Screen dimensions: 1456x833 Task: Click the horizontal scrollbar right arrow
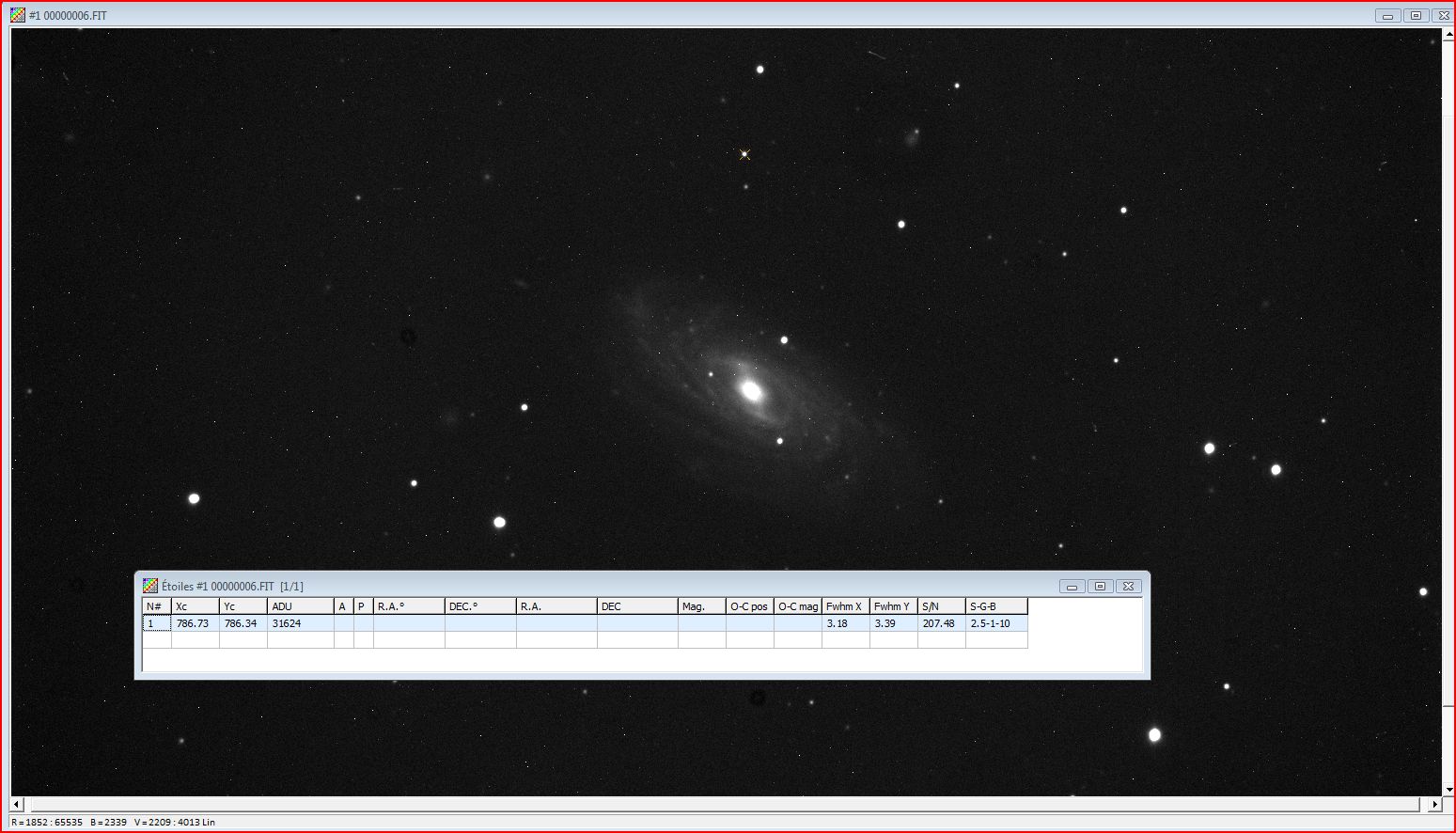click(1434, 805)
